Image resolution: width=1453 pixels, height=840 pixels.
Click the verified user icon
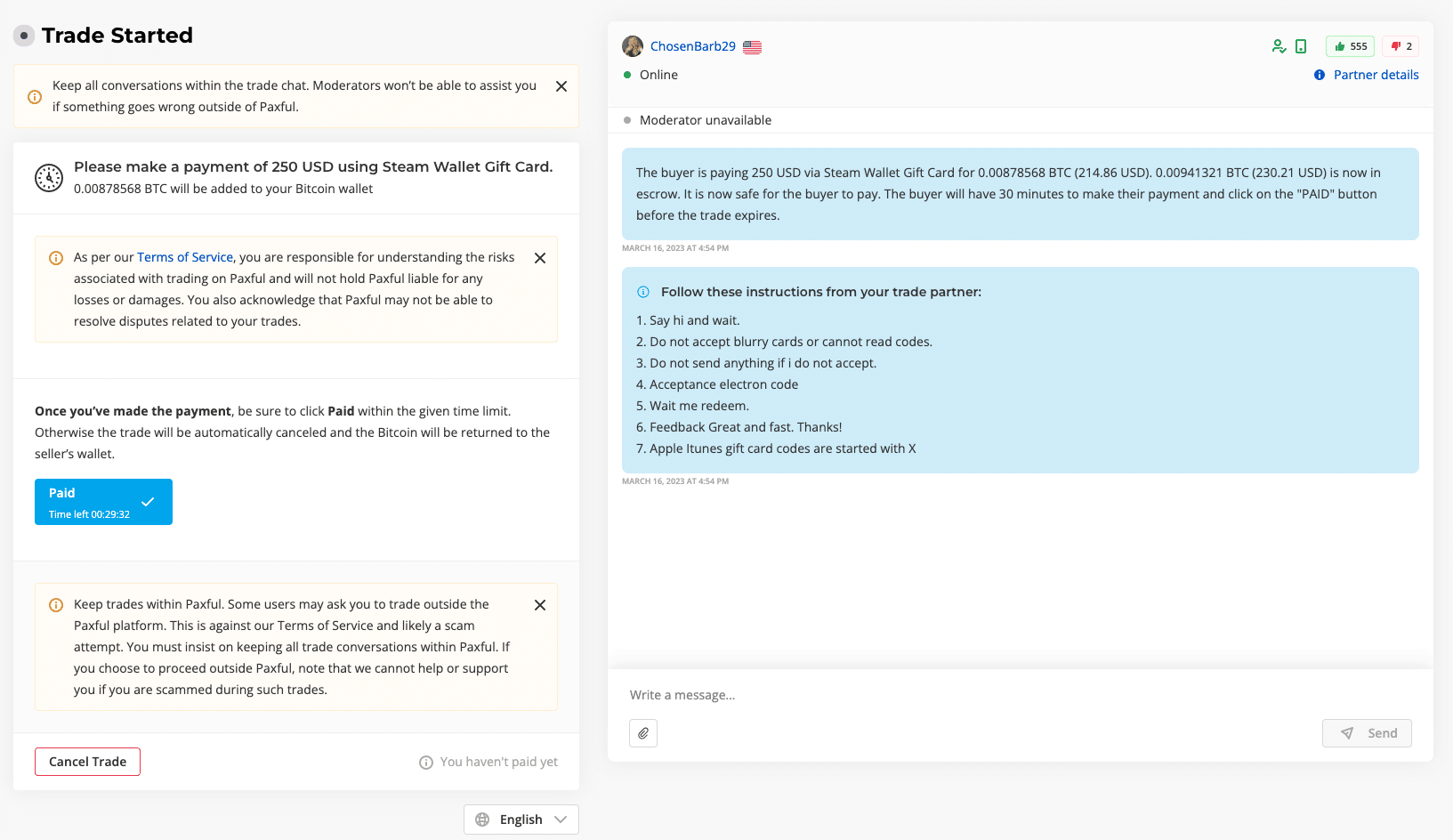1279,46
